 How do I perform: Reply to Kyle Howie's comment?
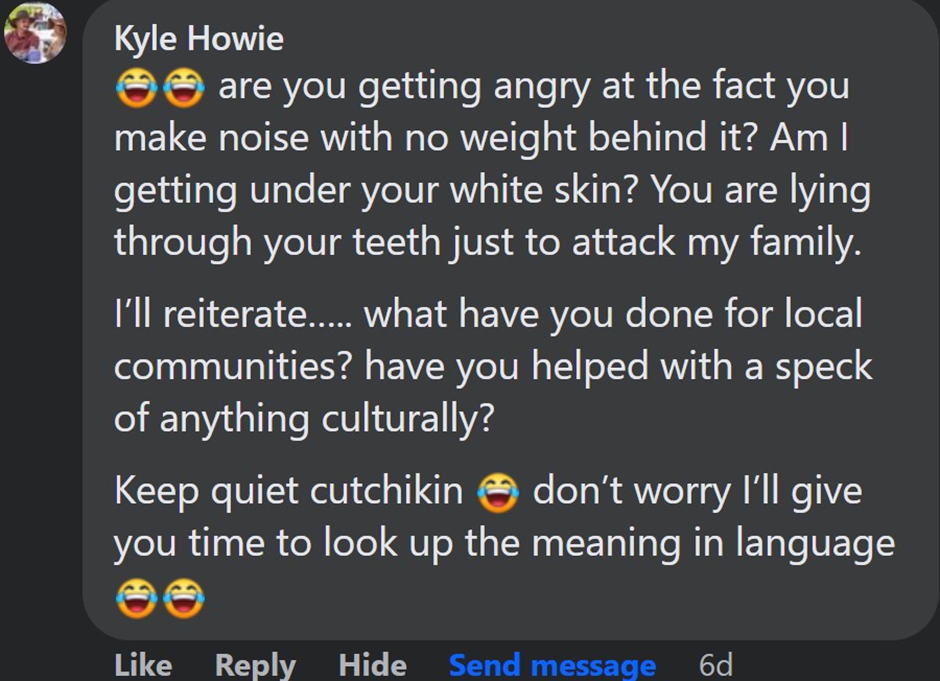tap(256, 664)
